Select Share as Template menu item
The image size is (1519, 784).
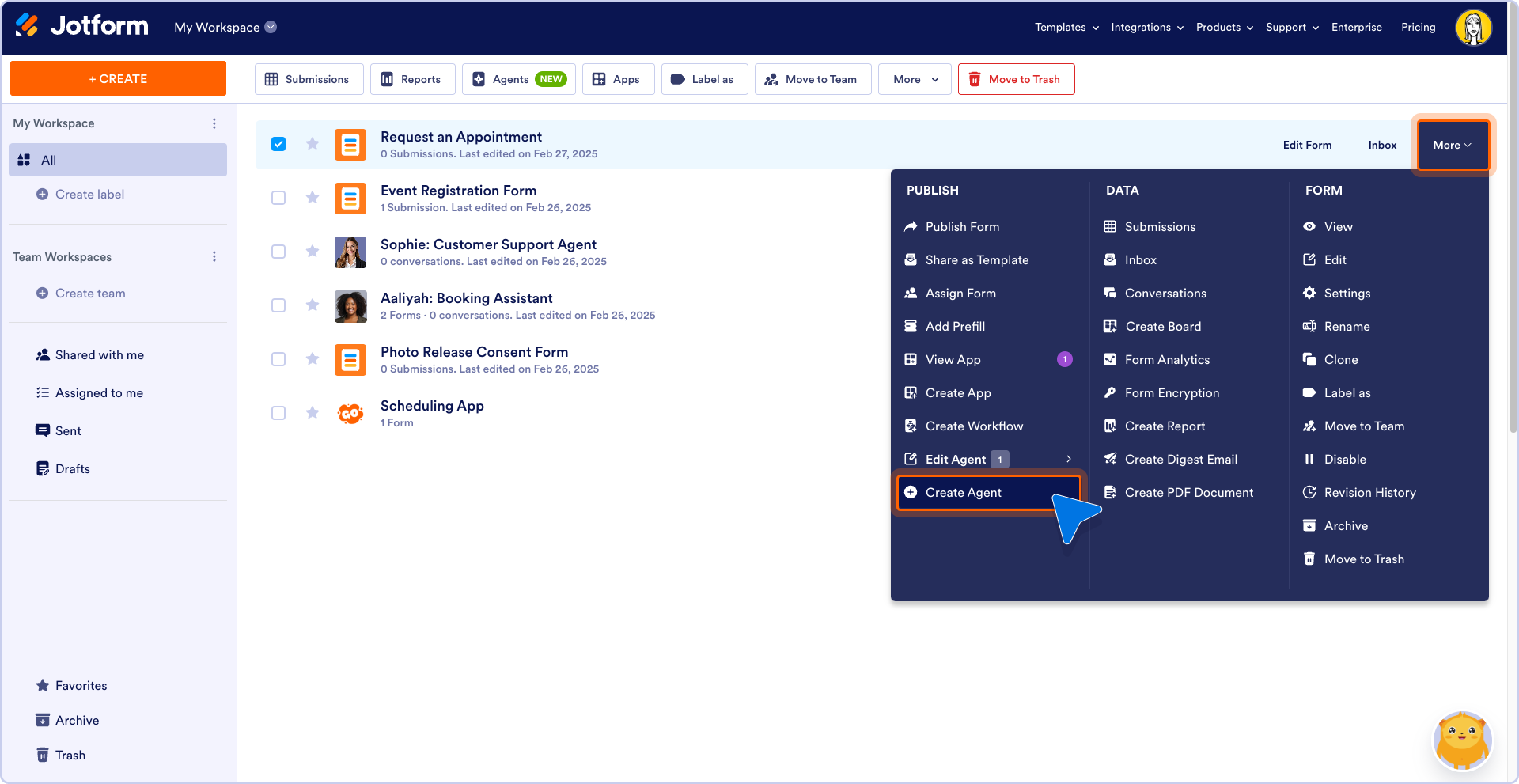point(977,259)
